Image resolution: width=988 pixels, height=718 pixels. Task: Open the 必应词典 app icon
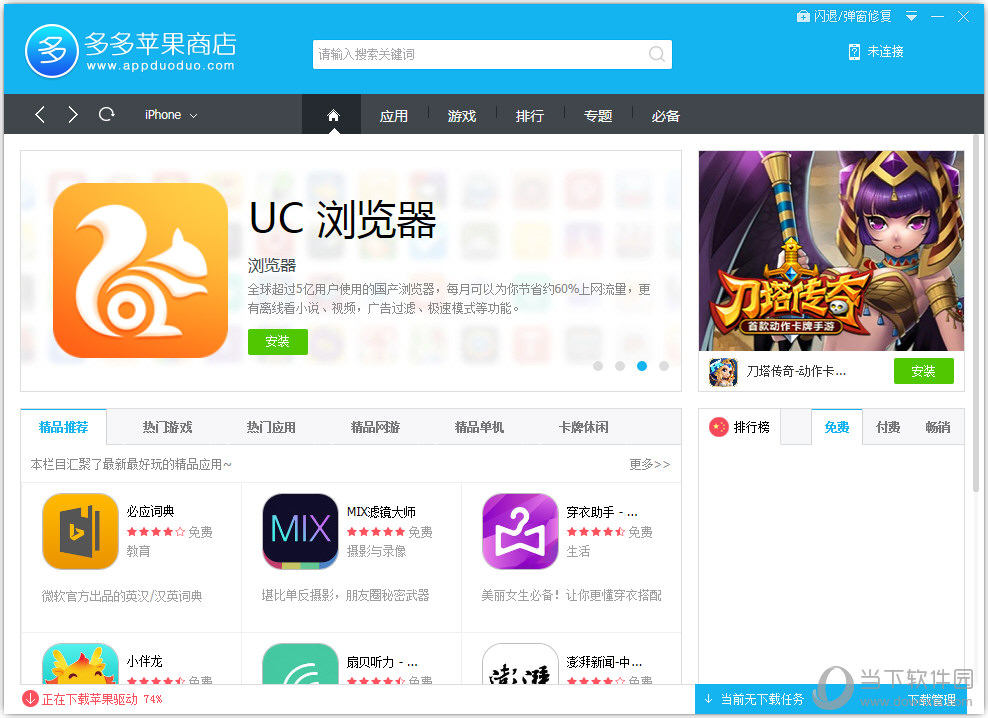point(80,531)
